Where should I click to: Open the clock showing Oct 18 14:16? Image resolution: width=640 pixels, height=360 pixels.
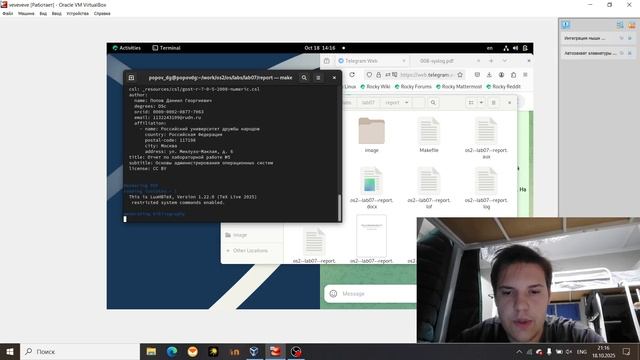320,48
